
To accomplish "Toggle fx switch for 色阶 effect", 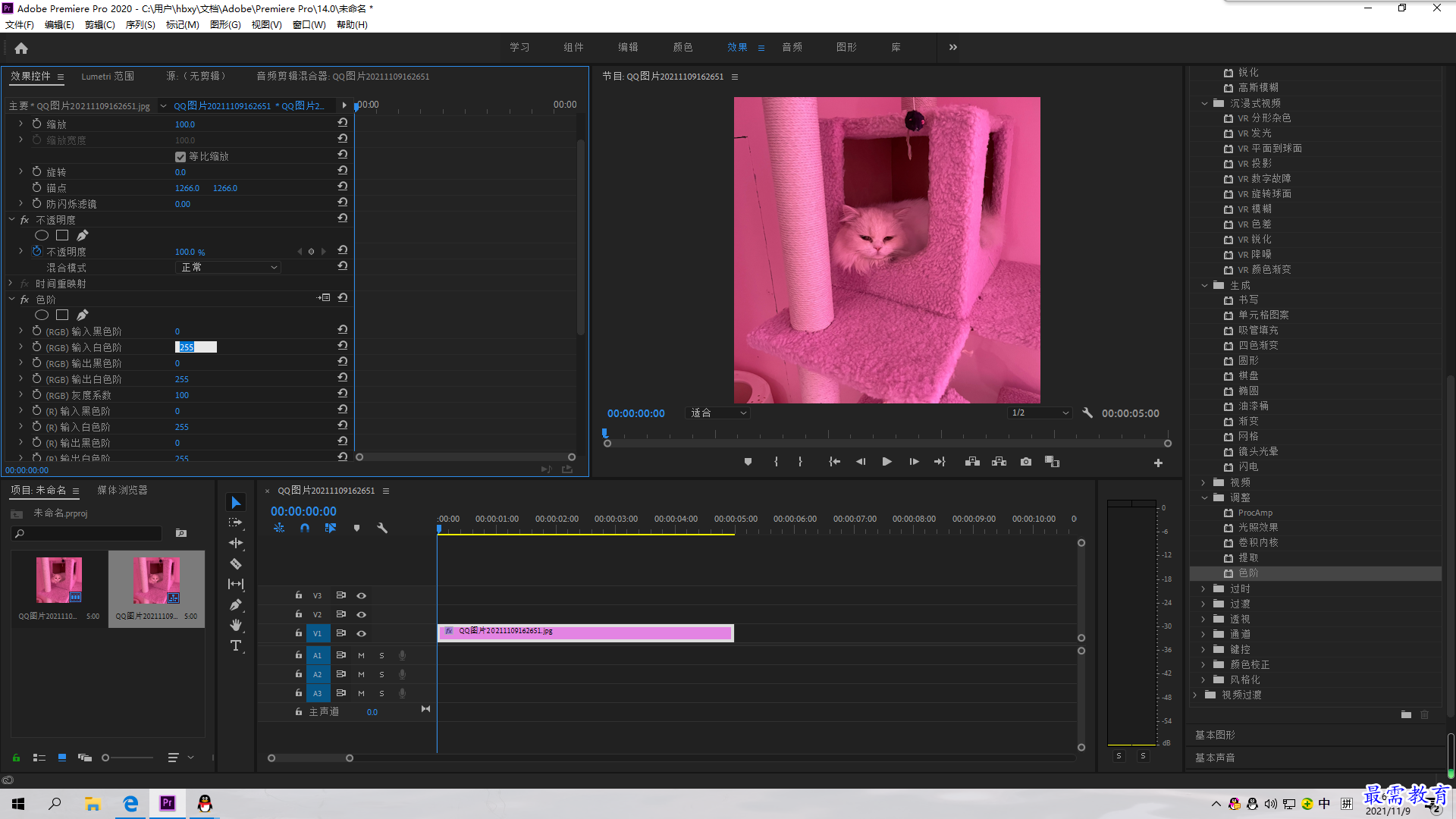I will click(24, 300).
